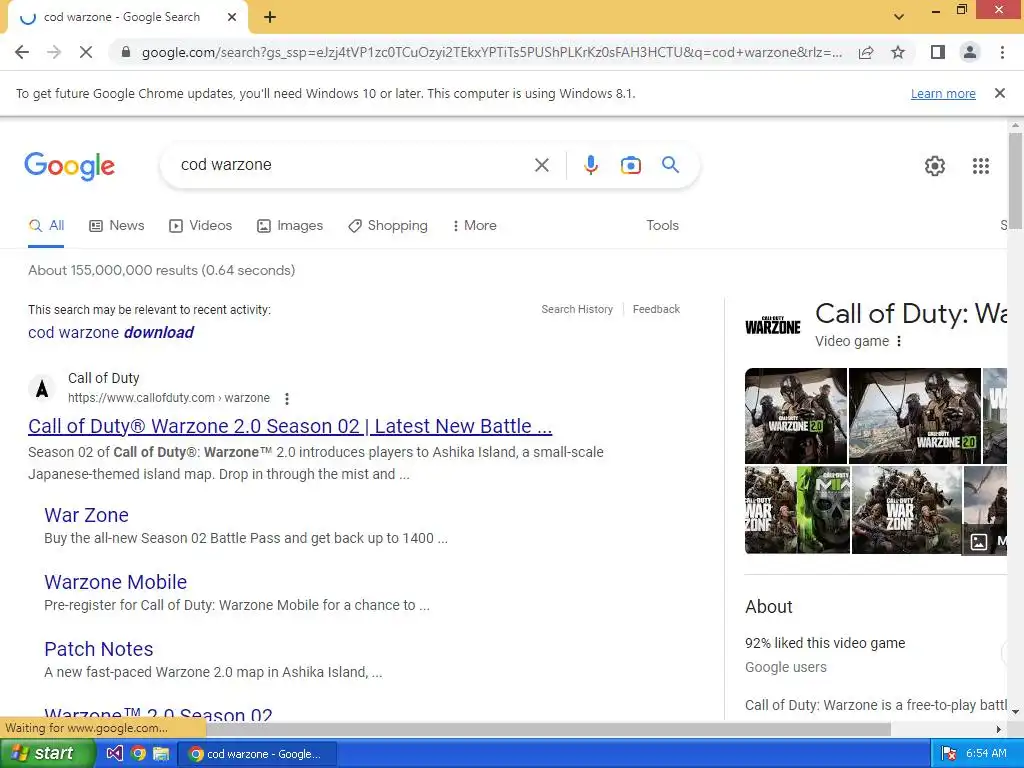Viewport: 1024px width, 768px height.
Task: Open options for callofduty.com result
Action: click(287, 398)
